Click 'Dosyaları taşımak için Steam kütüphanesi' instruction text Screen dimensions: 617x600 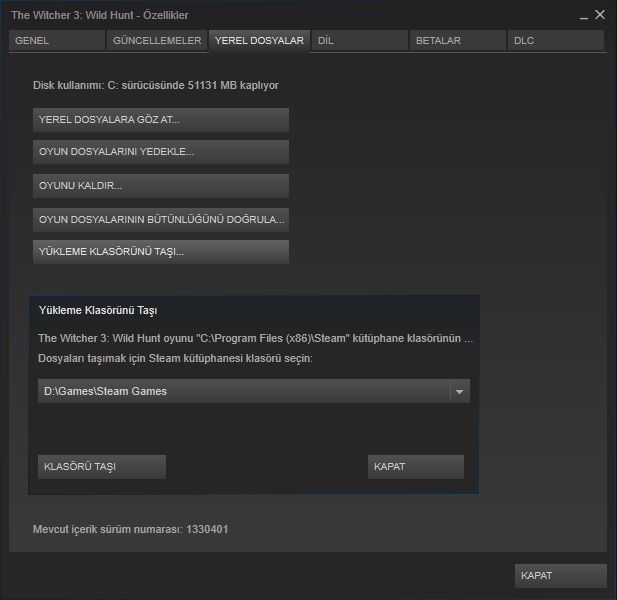[175, 359]
